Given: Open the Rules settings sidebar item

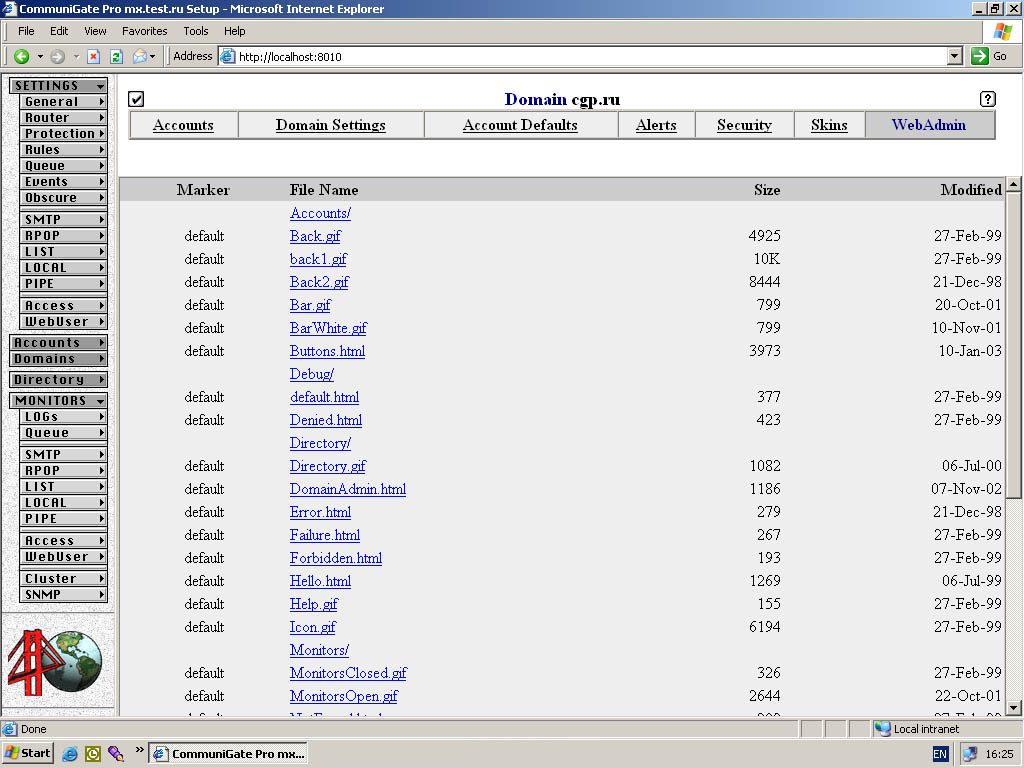Looking at the screenshot, I should coord(64,150).
